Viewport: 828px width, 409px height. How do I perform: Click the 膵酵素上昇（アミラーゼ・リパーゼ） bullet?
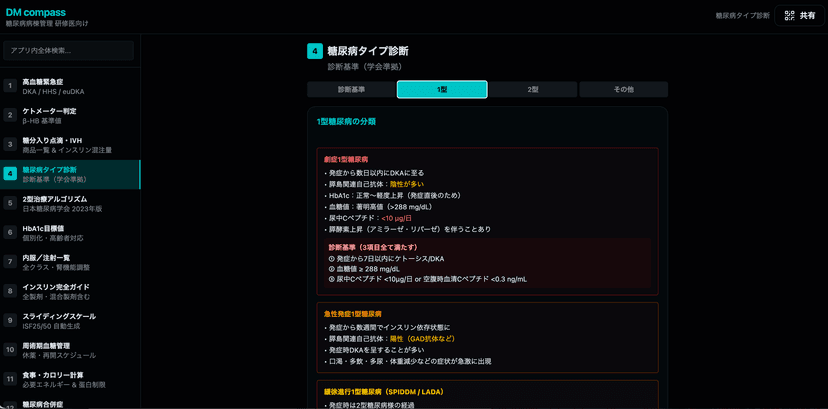(408, 229)
